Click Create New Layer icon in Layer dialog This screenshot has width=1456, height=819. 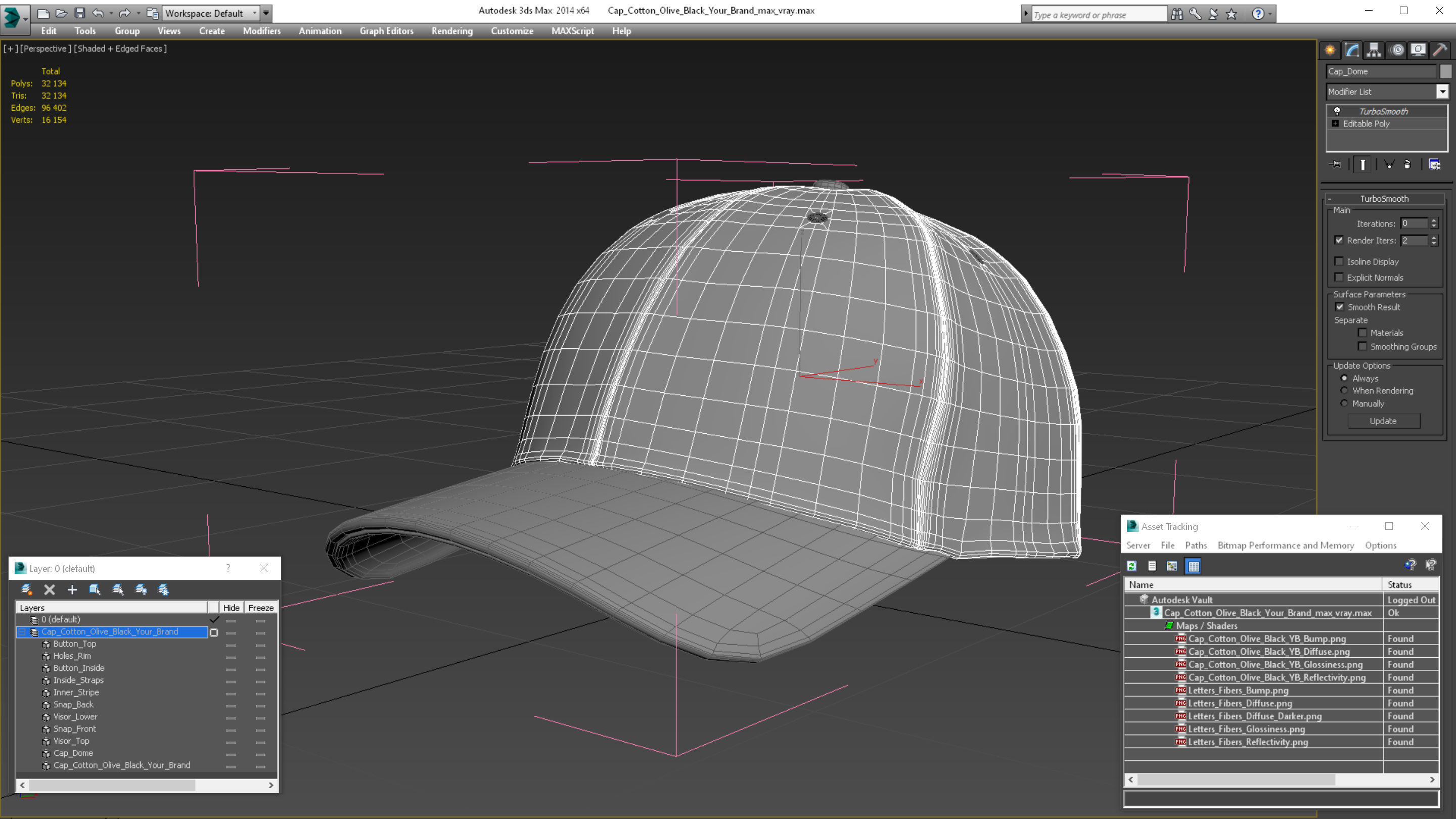(x=27, y=589)
